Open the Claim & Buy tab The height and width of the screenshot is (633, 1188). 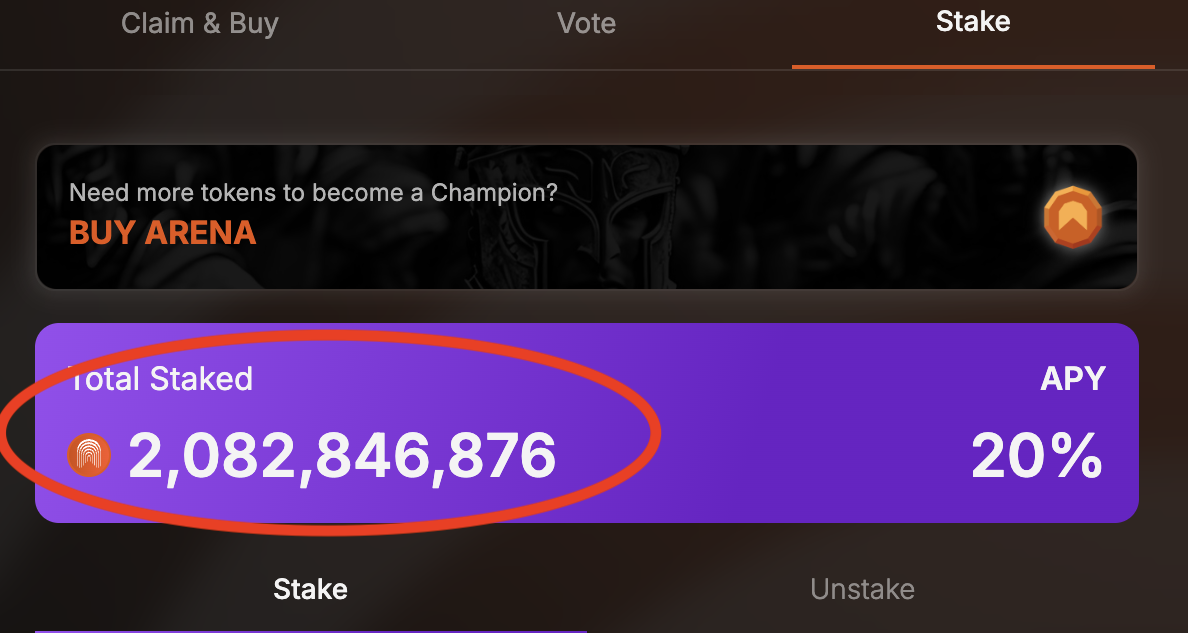tap(200, 23)
